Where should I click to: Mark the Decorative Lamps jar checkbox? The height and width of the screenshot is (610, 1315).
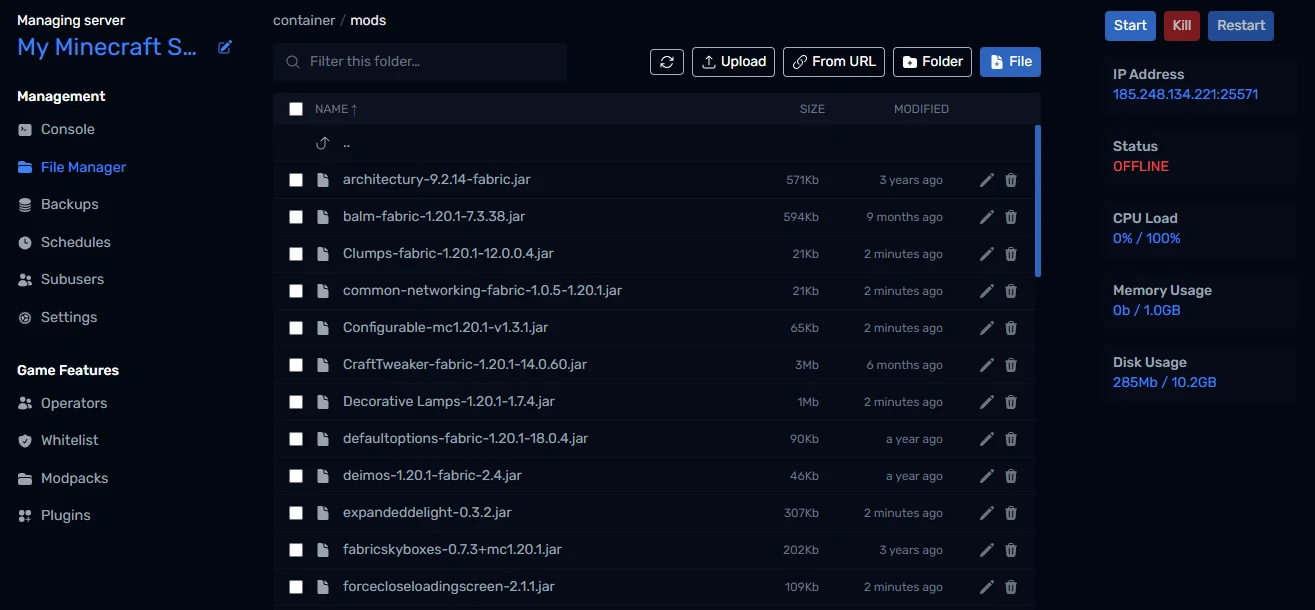(x=296, y=402)
